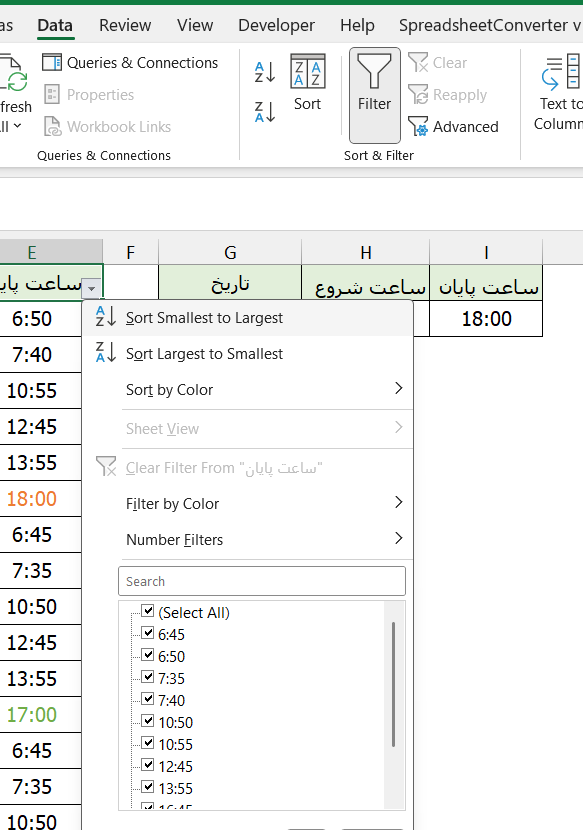Uncheck the 13:55 checkbox
583x830 pixels.
[x=148, y=787]
